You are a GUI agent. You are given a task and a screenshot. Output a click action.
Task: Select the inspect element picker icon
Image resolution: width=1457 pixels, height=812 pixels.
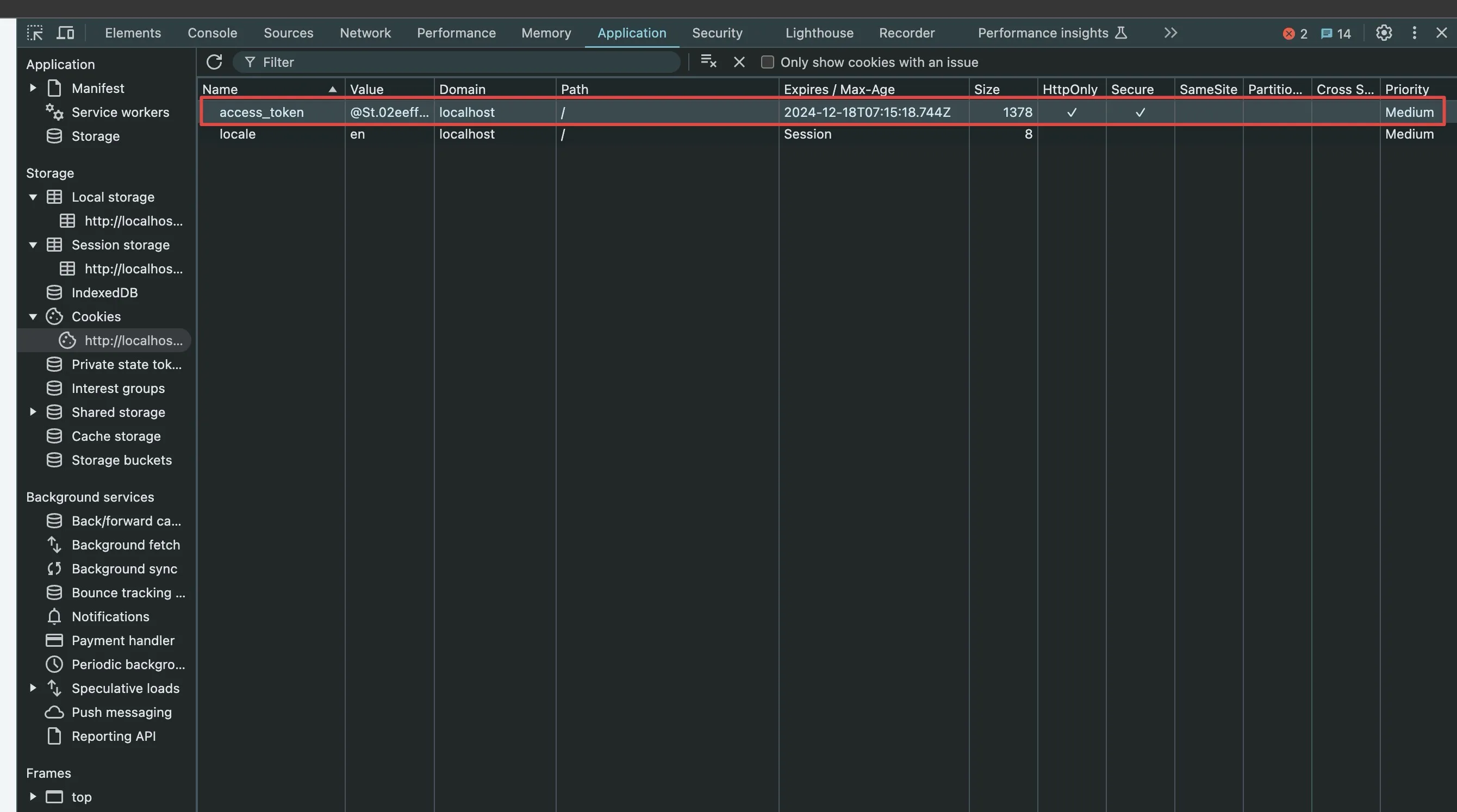(x=34, y=33)
